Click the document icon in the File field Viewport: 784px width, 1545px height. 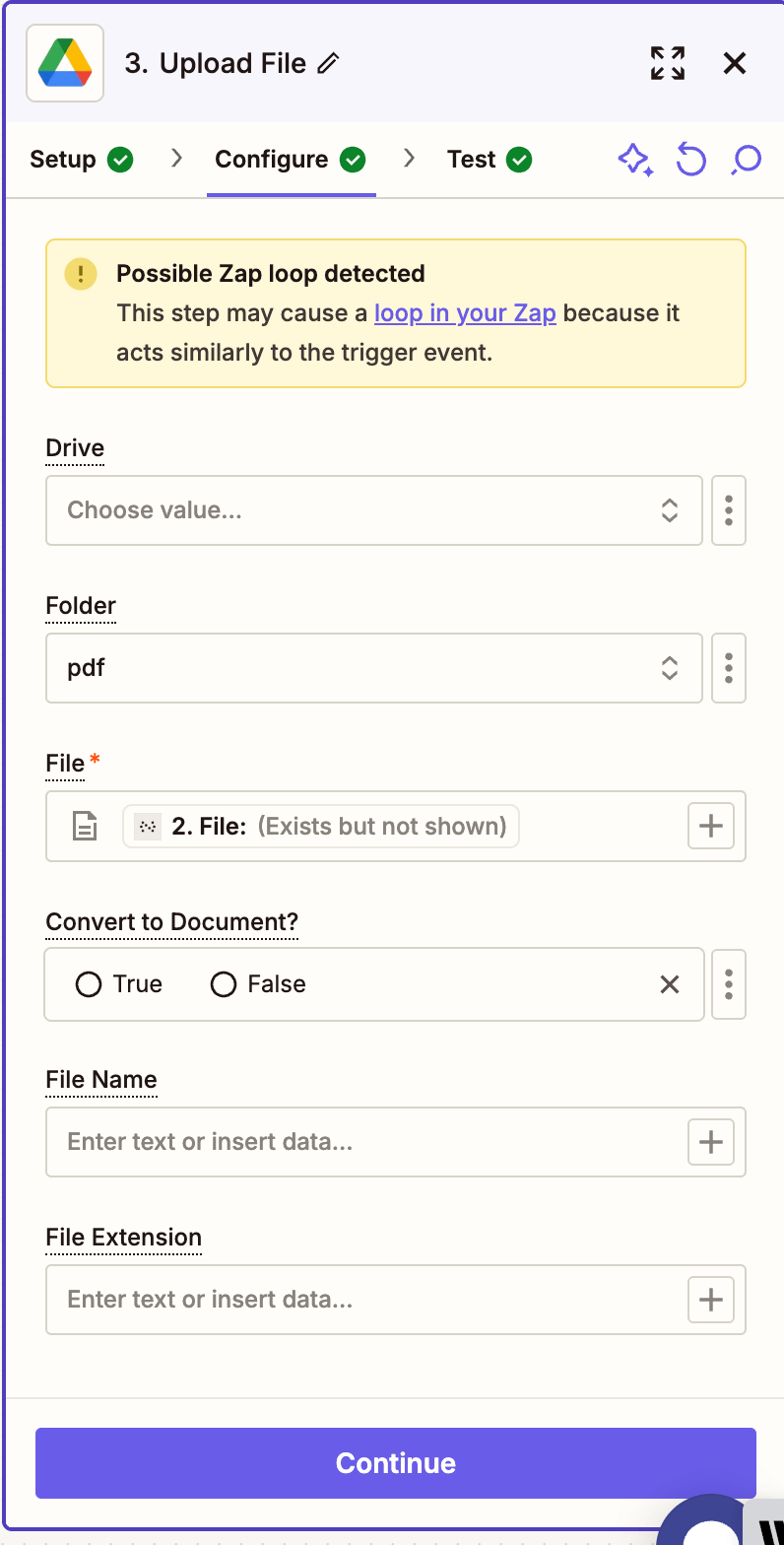click(85, 826)
